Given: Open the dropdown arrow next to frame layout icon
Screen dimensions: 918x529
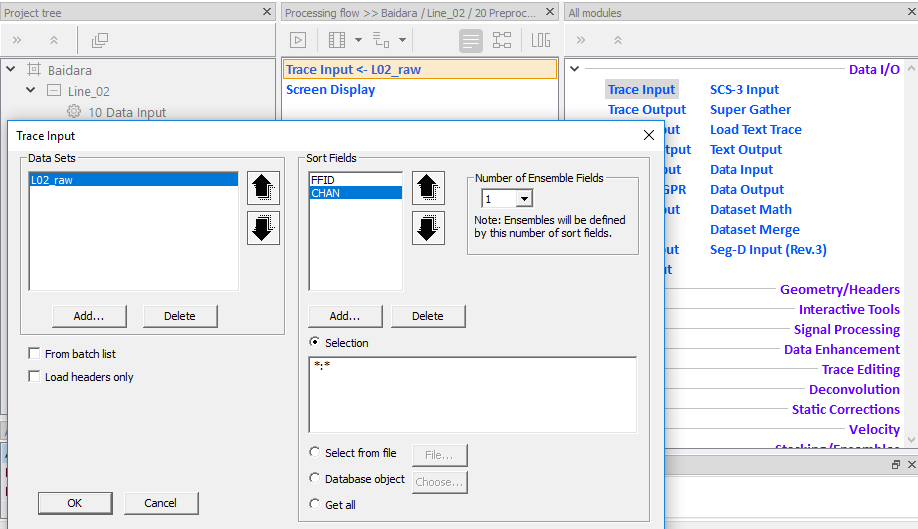Looking at the screenshot, I should pyautogui.click(x=358, y=40).
